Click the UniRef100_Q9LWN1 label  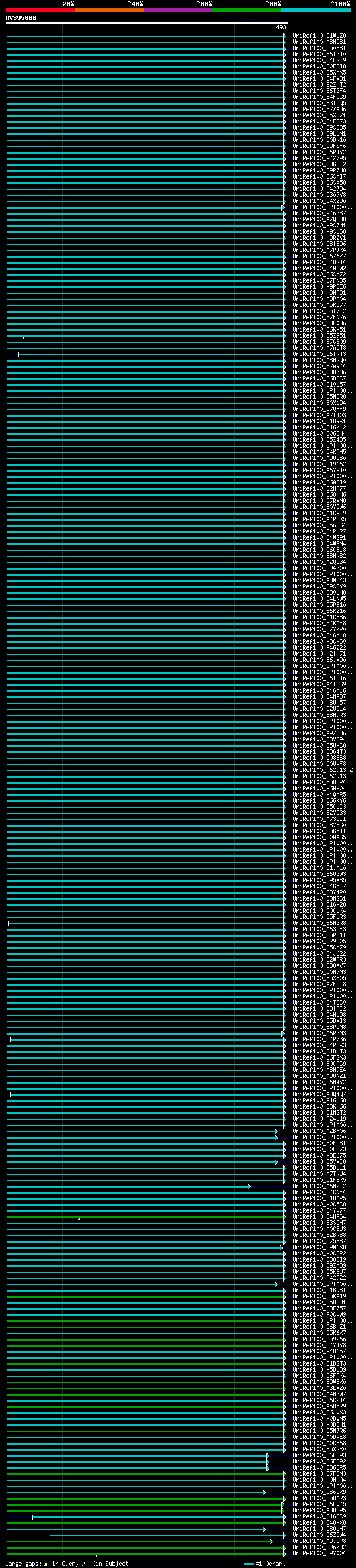click(x=319, y=134)
